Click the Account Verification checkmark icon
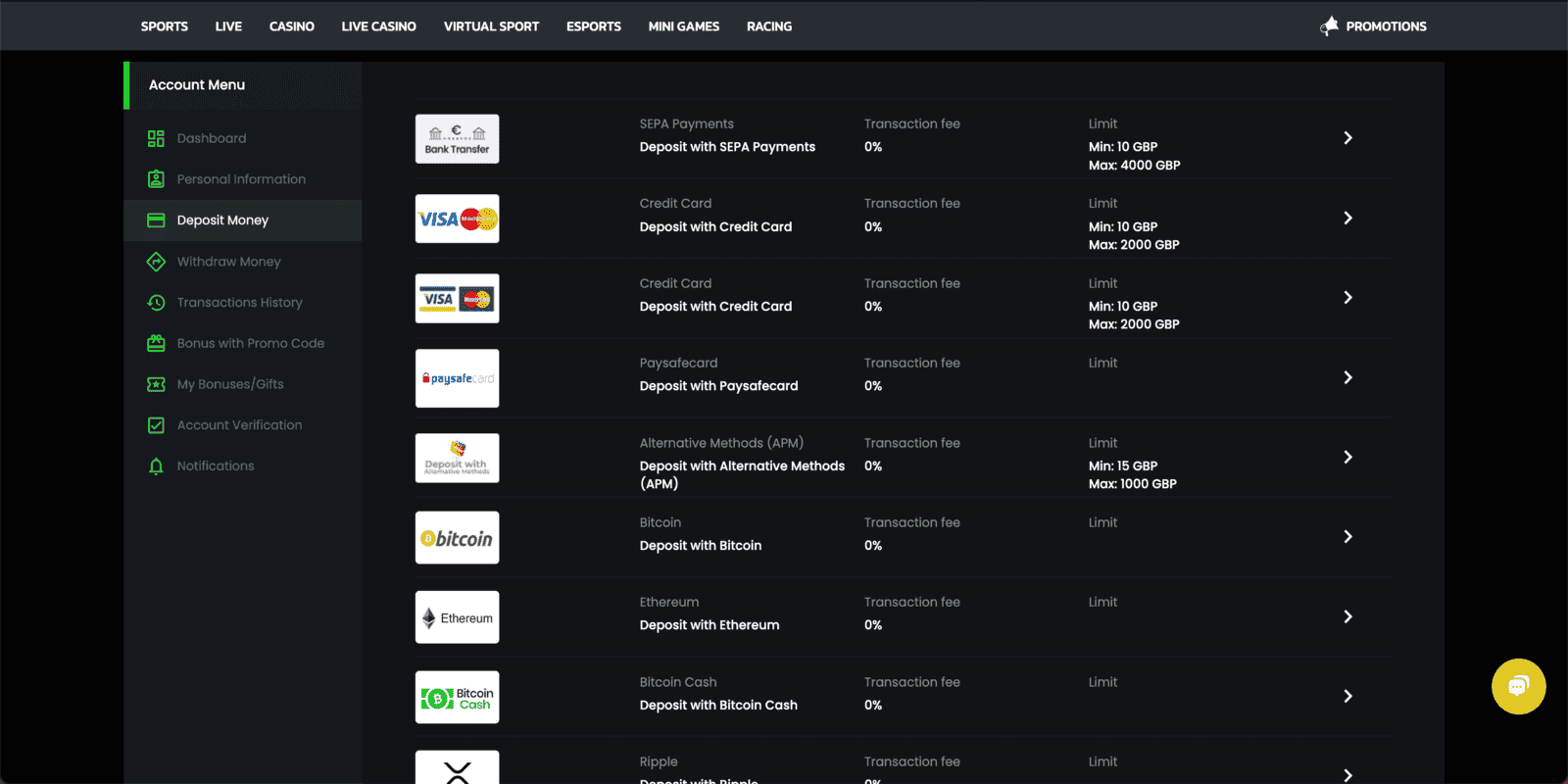The width and height of the screenshot is (1568, 784). tap(156, 425)
